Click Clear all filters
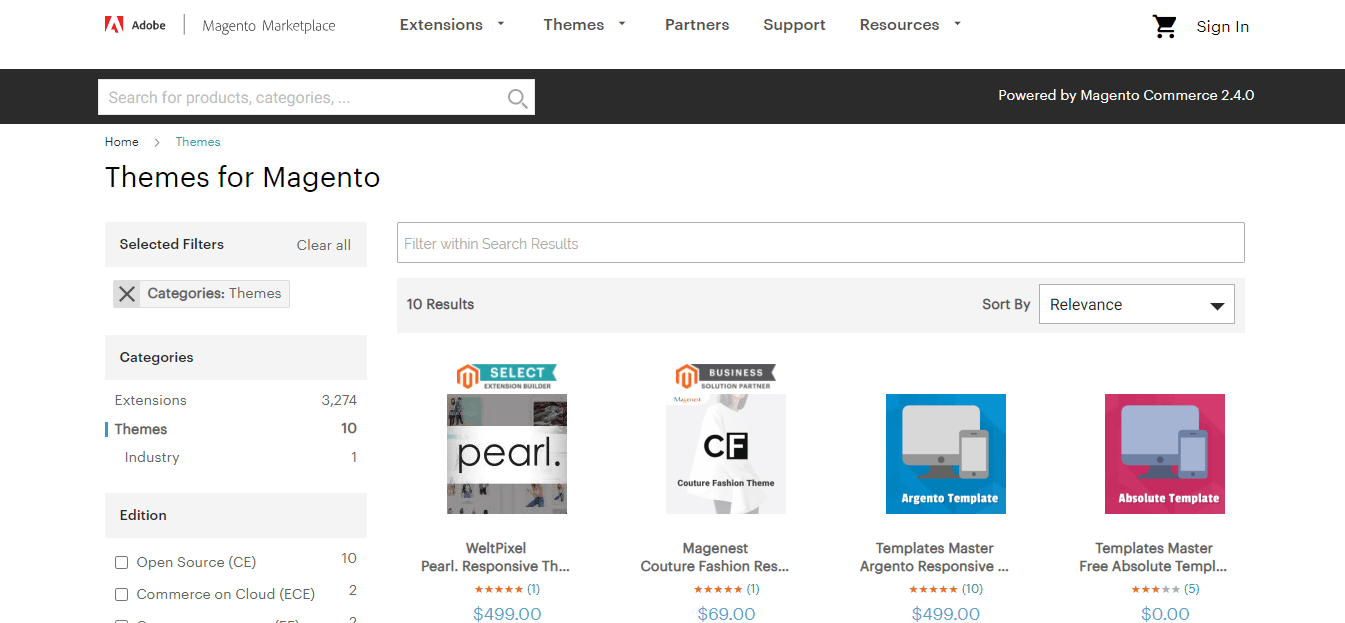 [x=324, y=245]
